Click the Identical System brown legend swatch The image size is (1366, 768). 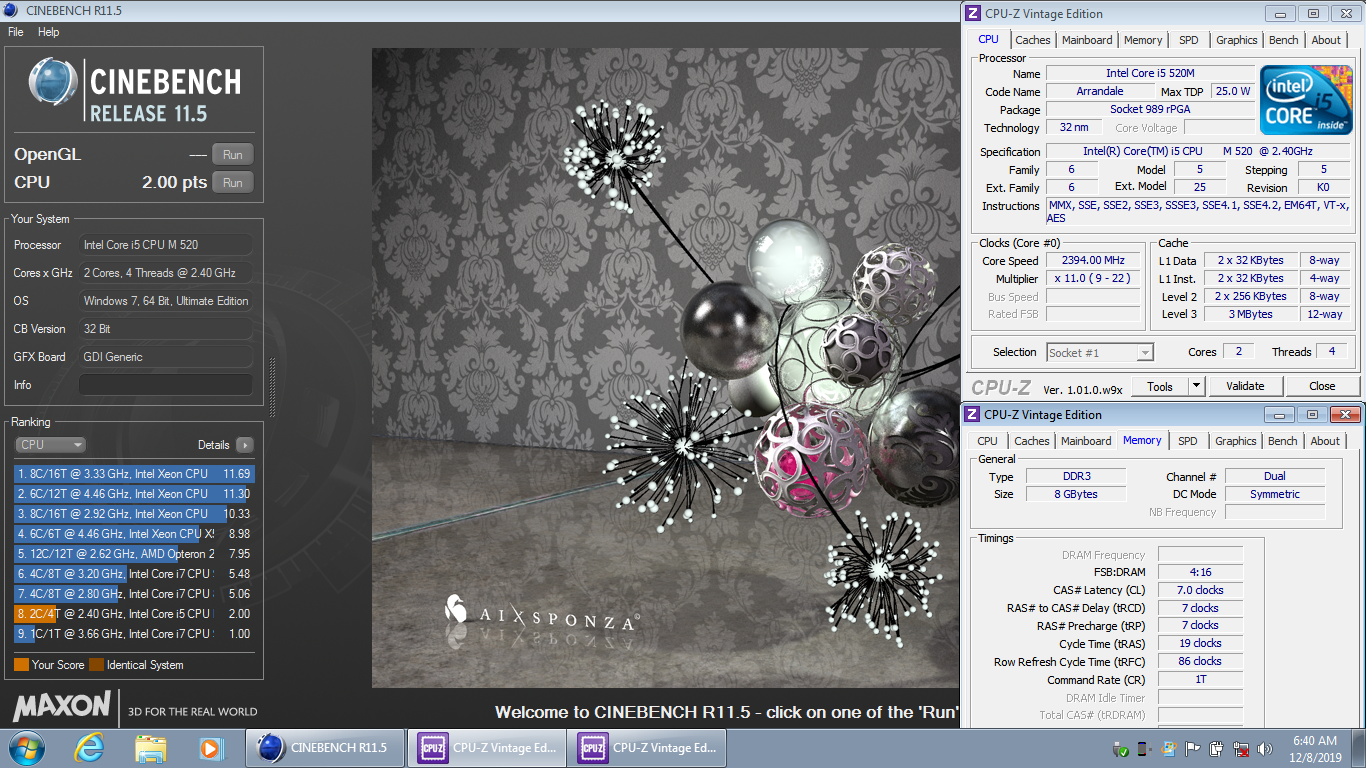(96, 665)
